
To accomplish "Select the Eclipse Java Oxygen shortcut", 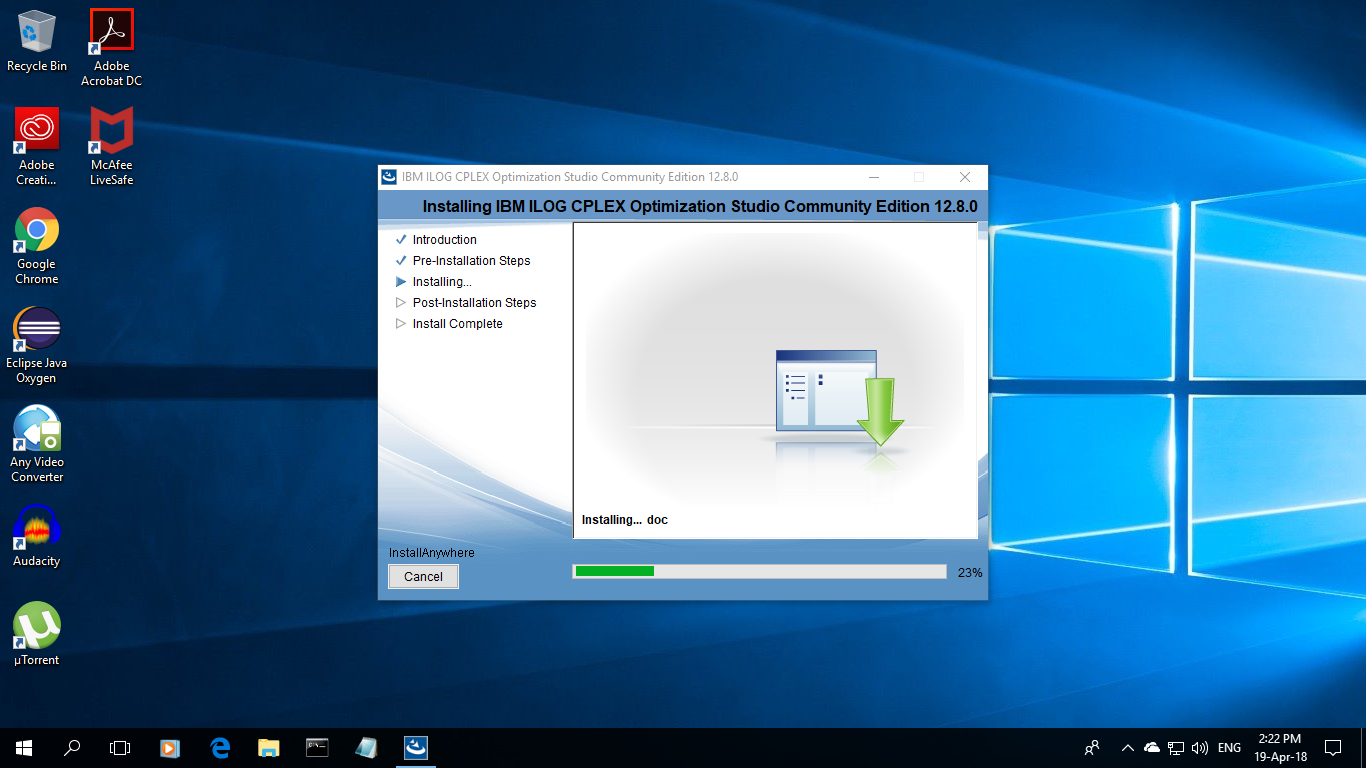I will click(x=37, y=345).
